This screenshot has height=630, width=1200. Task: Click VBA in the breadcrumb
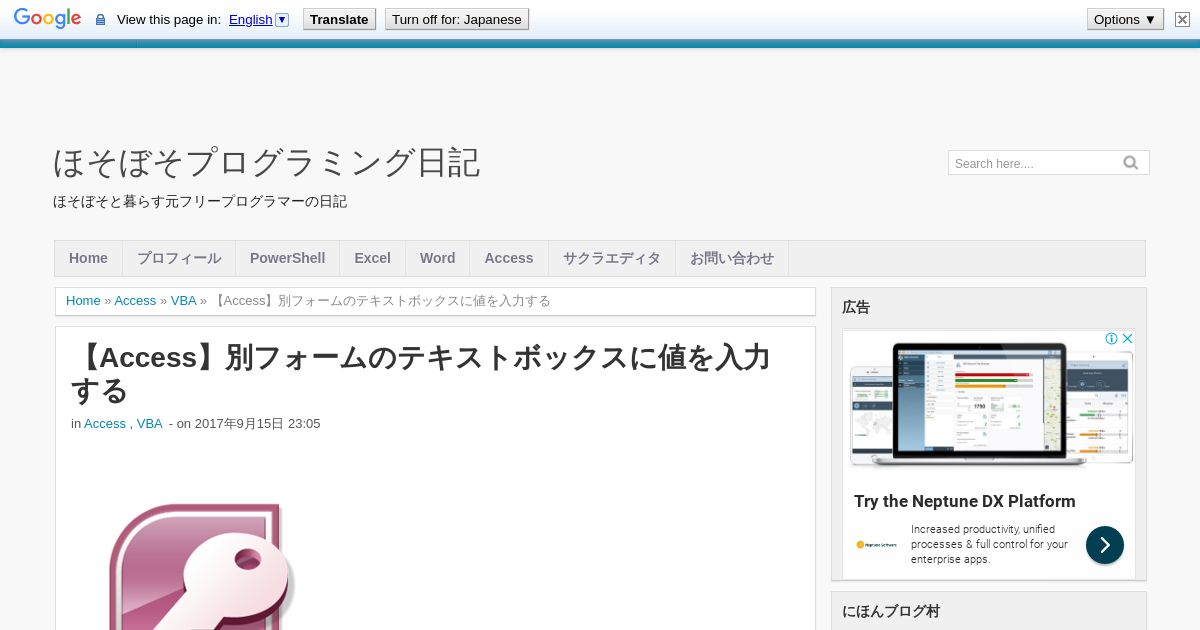[183, 301]
